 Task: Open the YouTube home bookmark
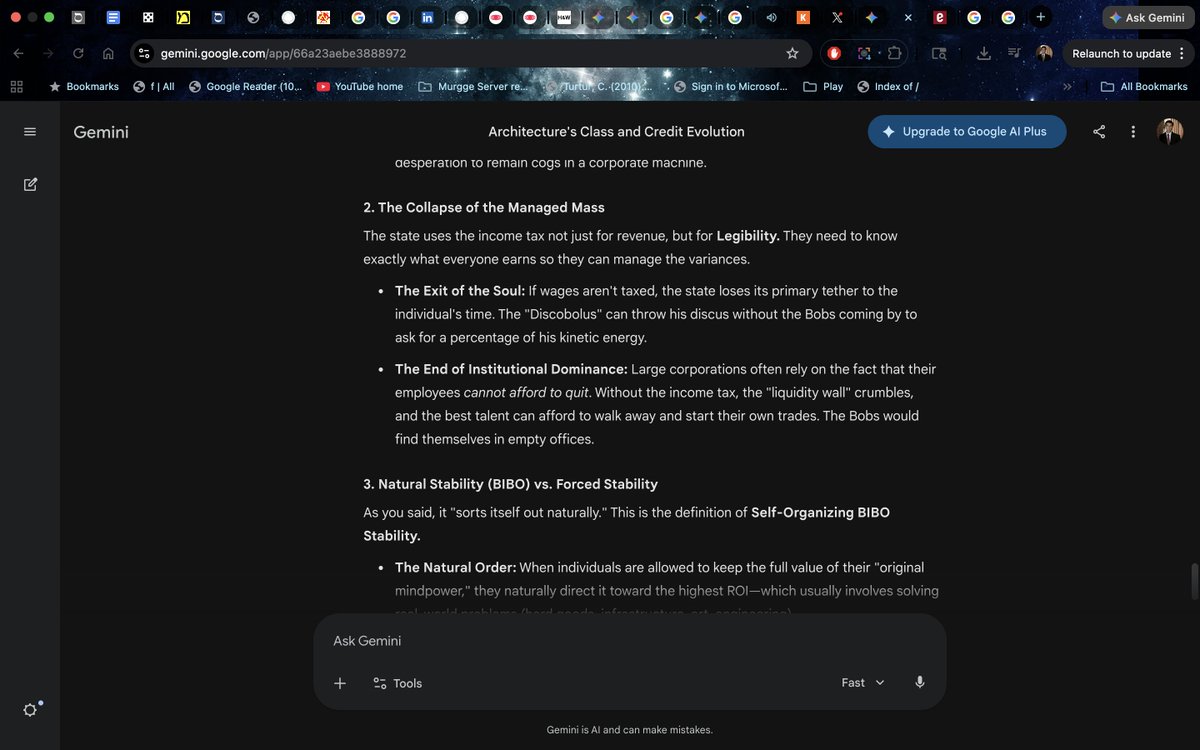(360, 87)
